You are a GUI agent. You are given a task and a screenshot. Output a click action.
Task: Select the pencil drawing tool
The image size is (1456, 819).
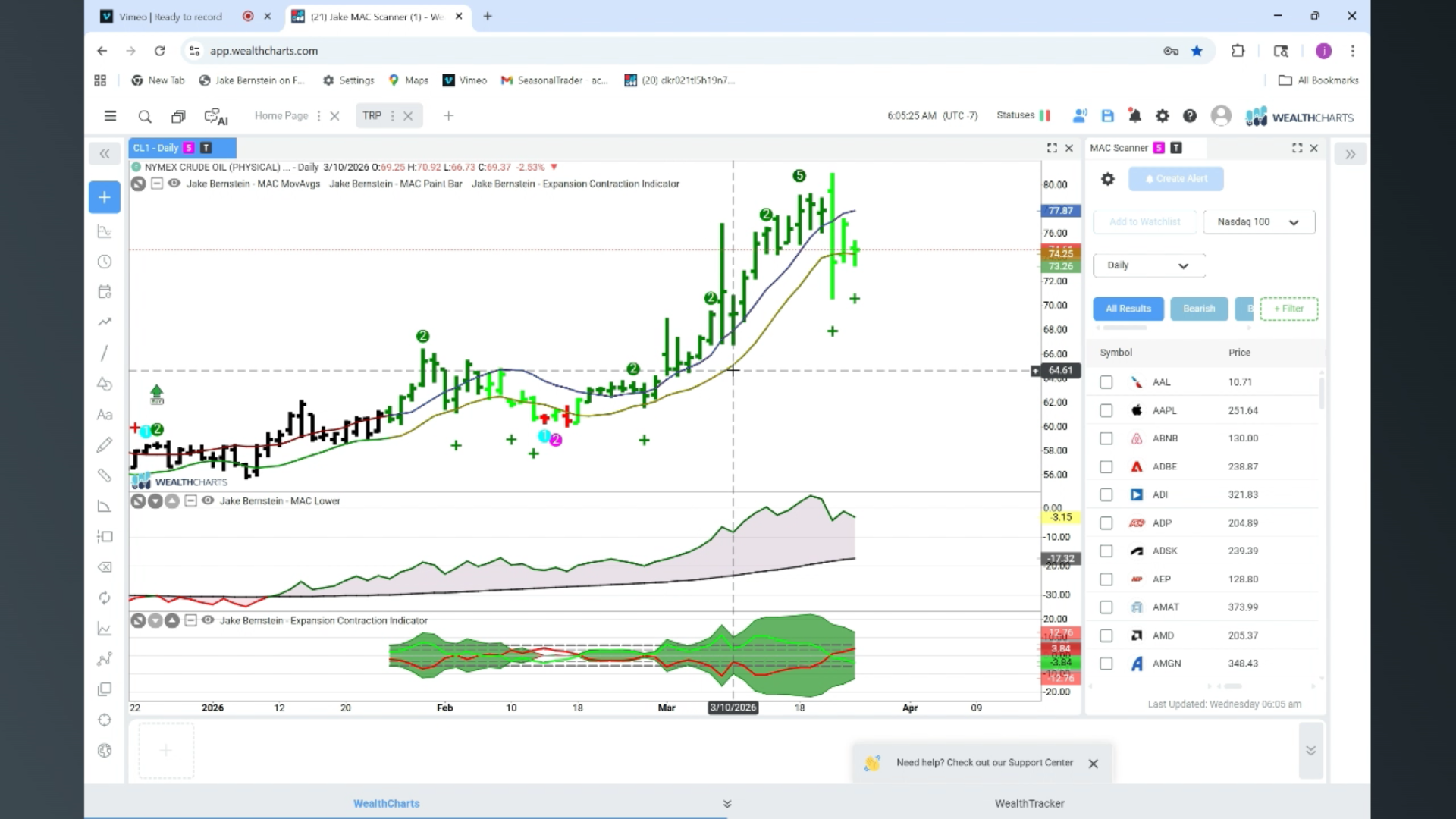point(105,445)
